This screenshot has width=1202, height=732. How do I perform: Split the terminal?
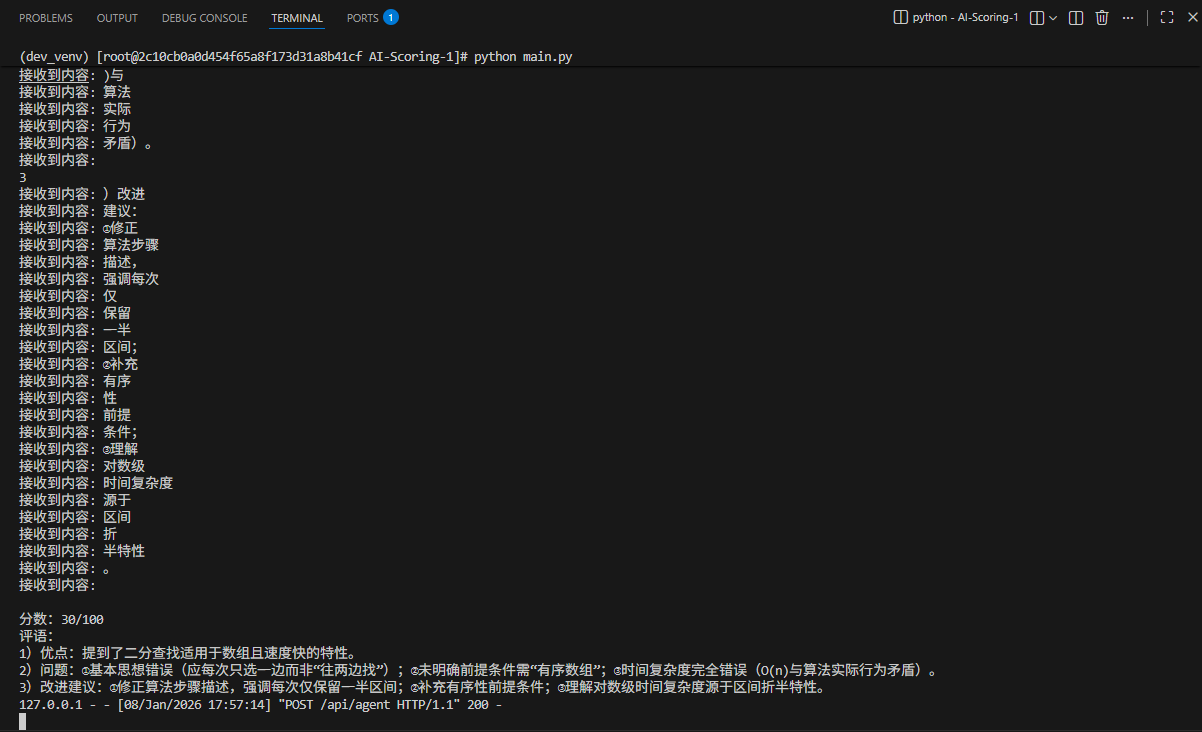(x=1076, y=17)
